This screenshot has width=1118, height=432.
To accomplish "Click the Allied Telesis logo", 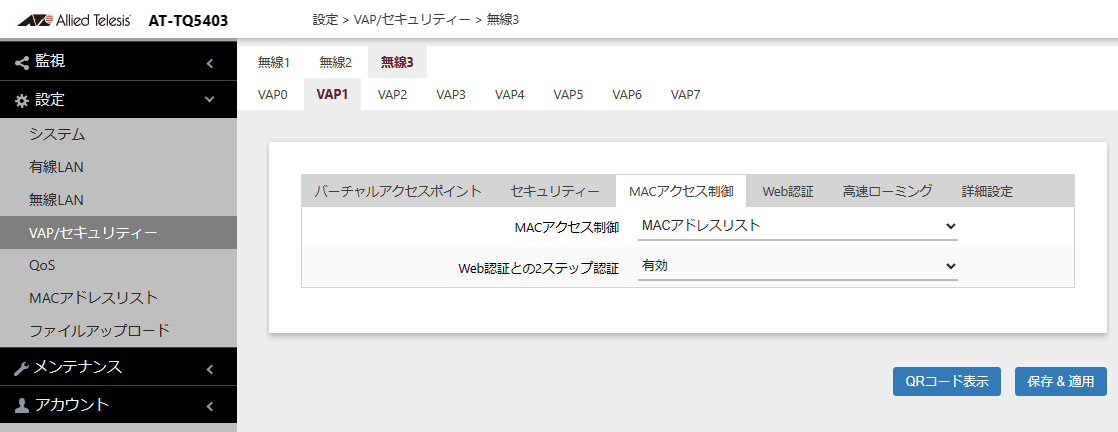I will [73, 20].
